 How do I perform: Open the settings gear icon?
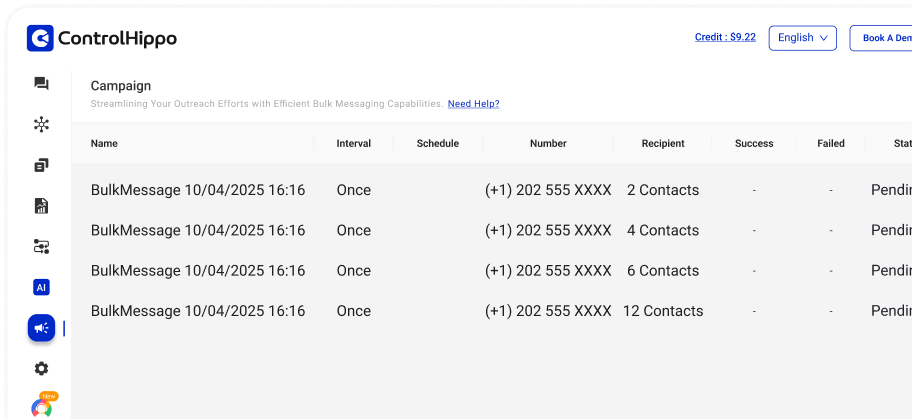41,368
